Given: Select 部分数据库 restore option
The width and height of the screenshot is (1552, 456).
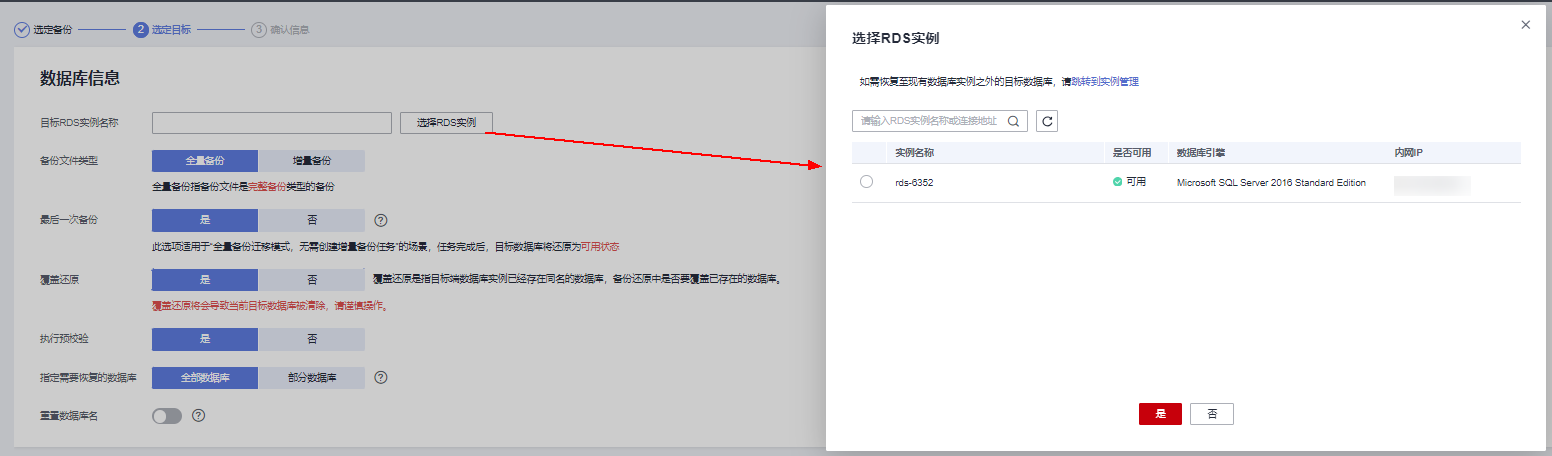Looking at the screenshot, I should 312,378.
